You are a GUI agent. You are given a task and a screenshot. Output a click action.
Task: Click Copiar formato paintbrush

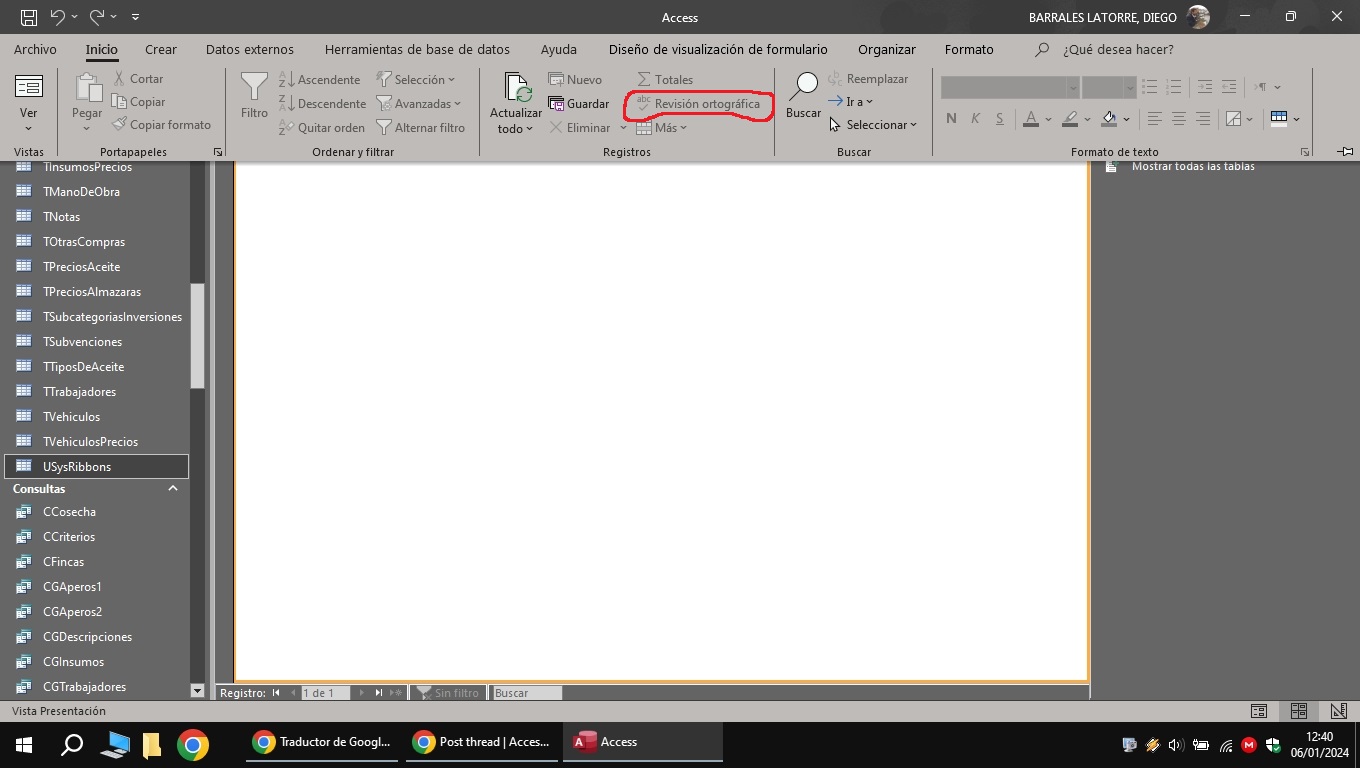pos(161,124)
